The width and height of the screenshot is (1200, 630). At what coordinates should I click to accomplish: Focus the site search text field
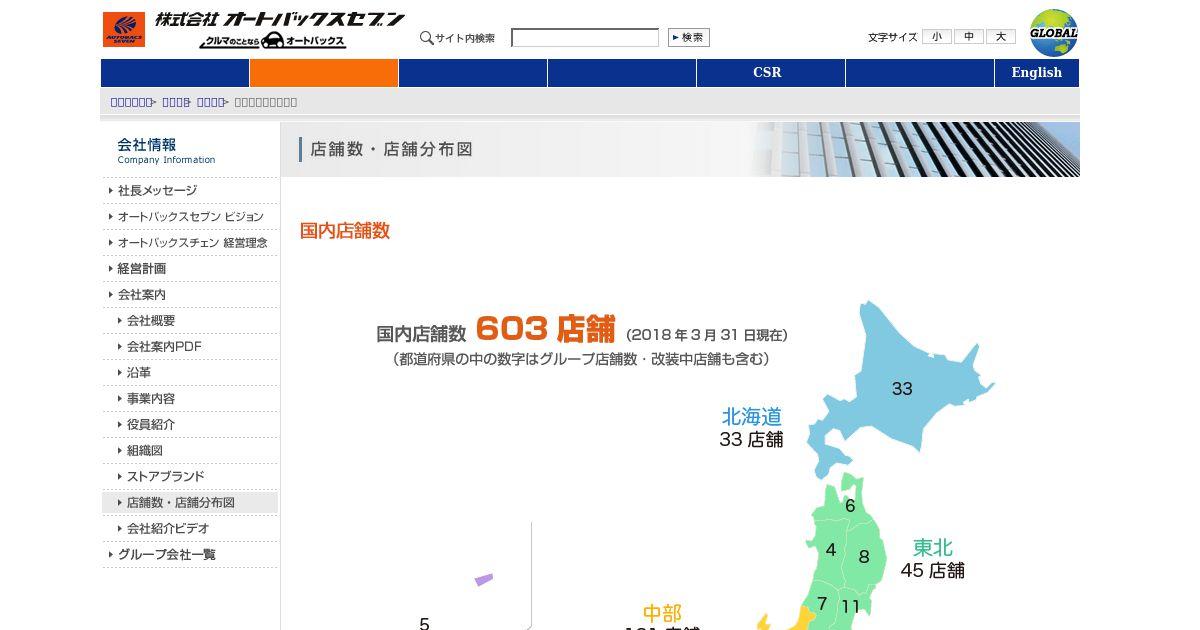tap(585, 38)
